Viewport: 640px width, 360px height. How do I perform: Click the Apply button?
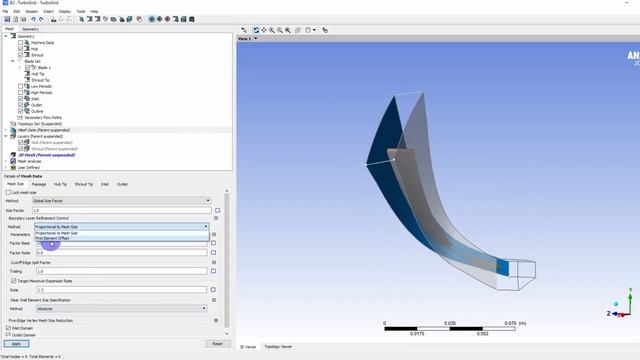(16, 344)
